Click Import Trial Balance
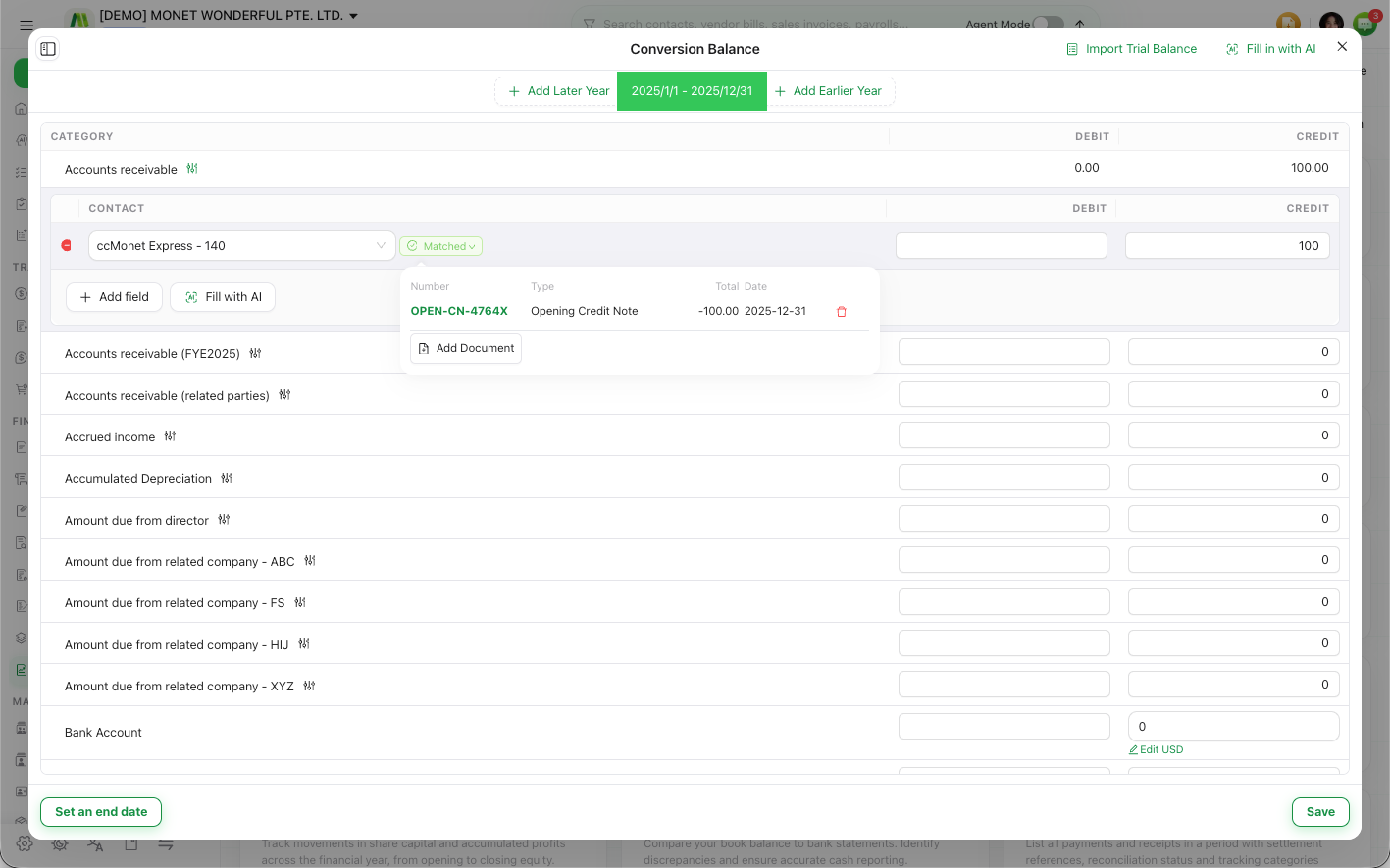The height and width of the screenshot is (868, 1390). [1131, 49]
